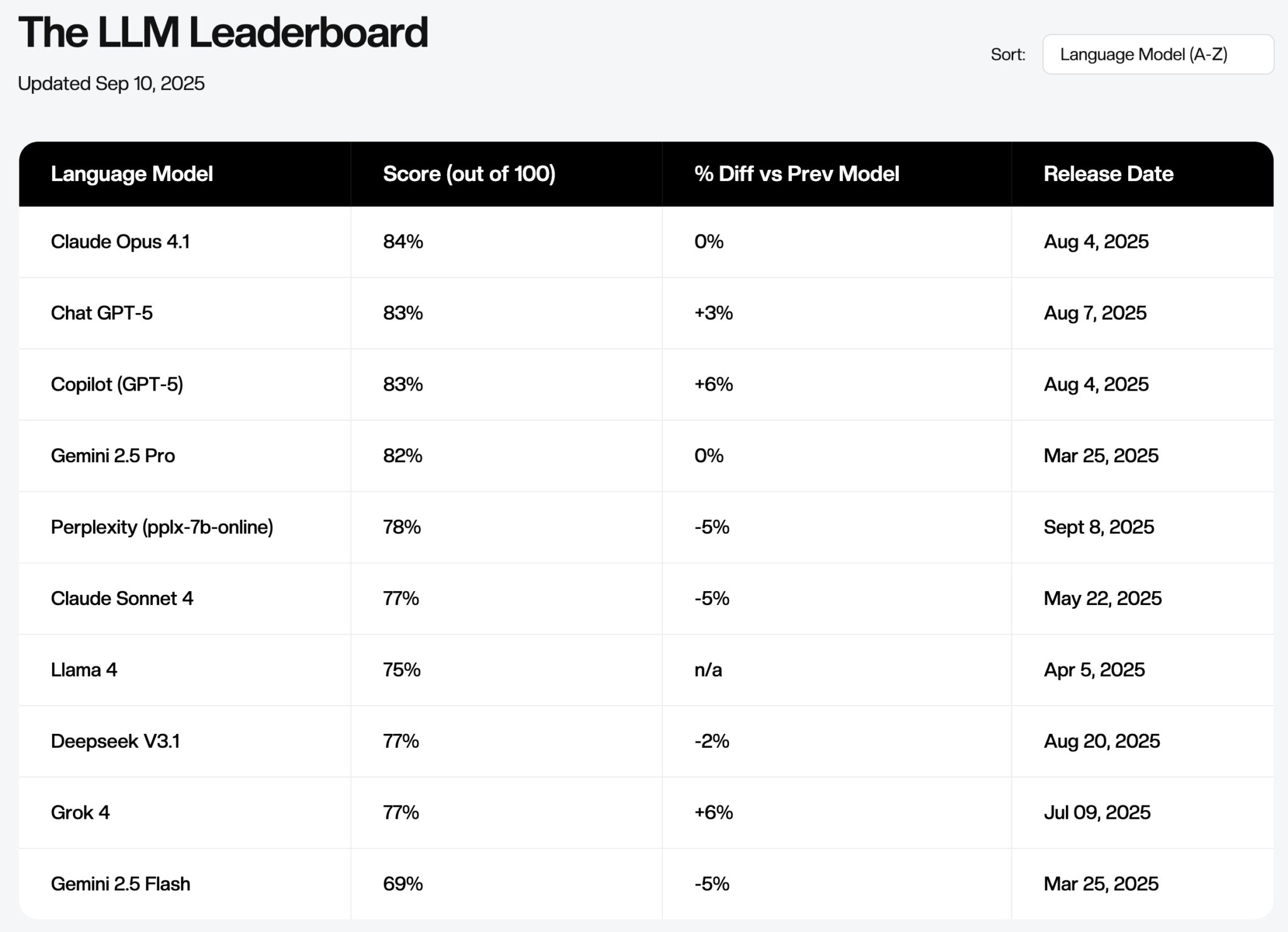Screen dimensions: 1288x932
Task: Click The LLM Leaderboard page title
Action: click(223, 32)
